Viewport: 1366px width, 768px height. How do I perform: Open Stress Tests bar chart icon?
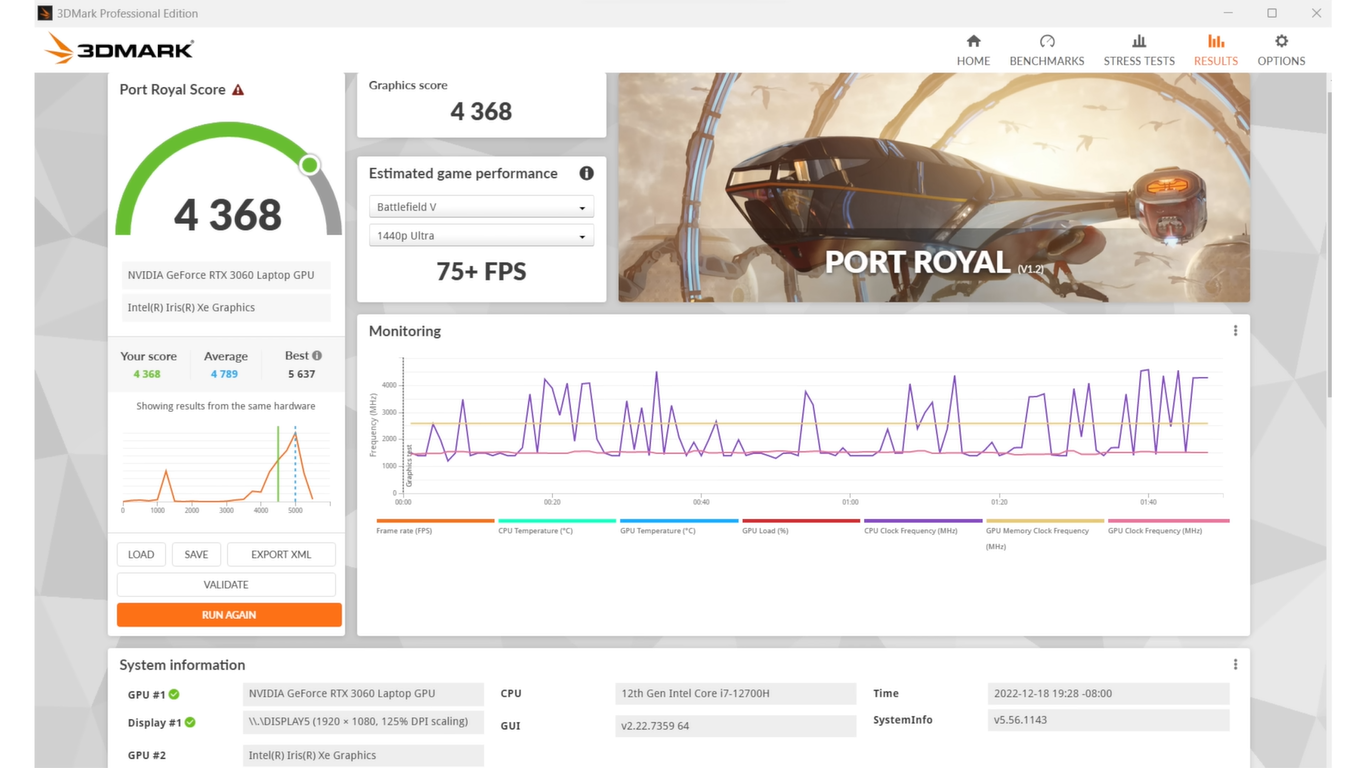1138,42
